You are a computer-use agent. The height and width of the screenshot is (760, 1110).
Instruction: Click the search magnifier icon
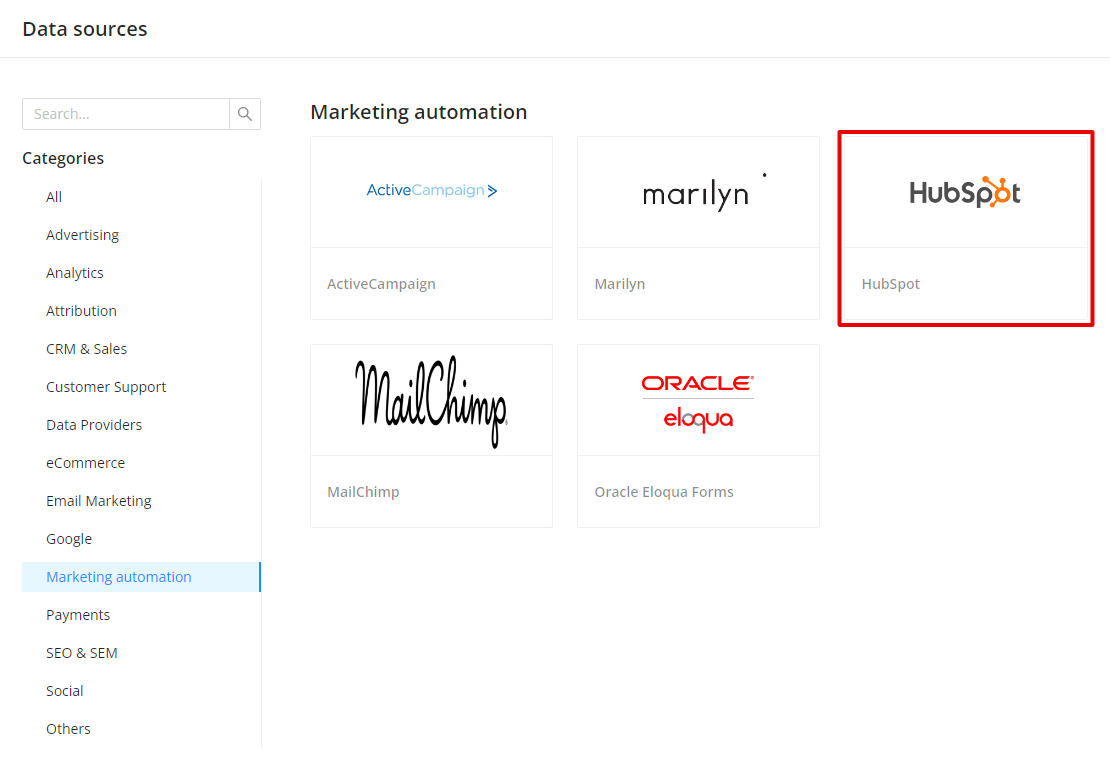tap(245, 113)
